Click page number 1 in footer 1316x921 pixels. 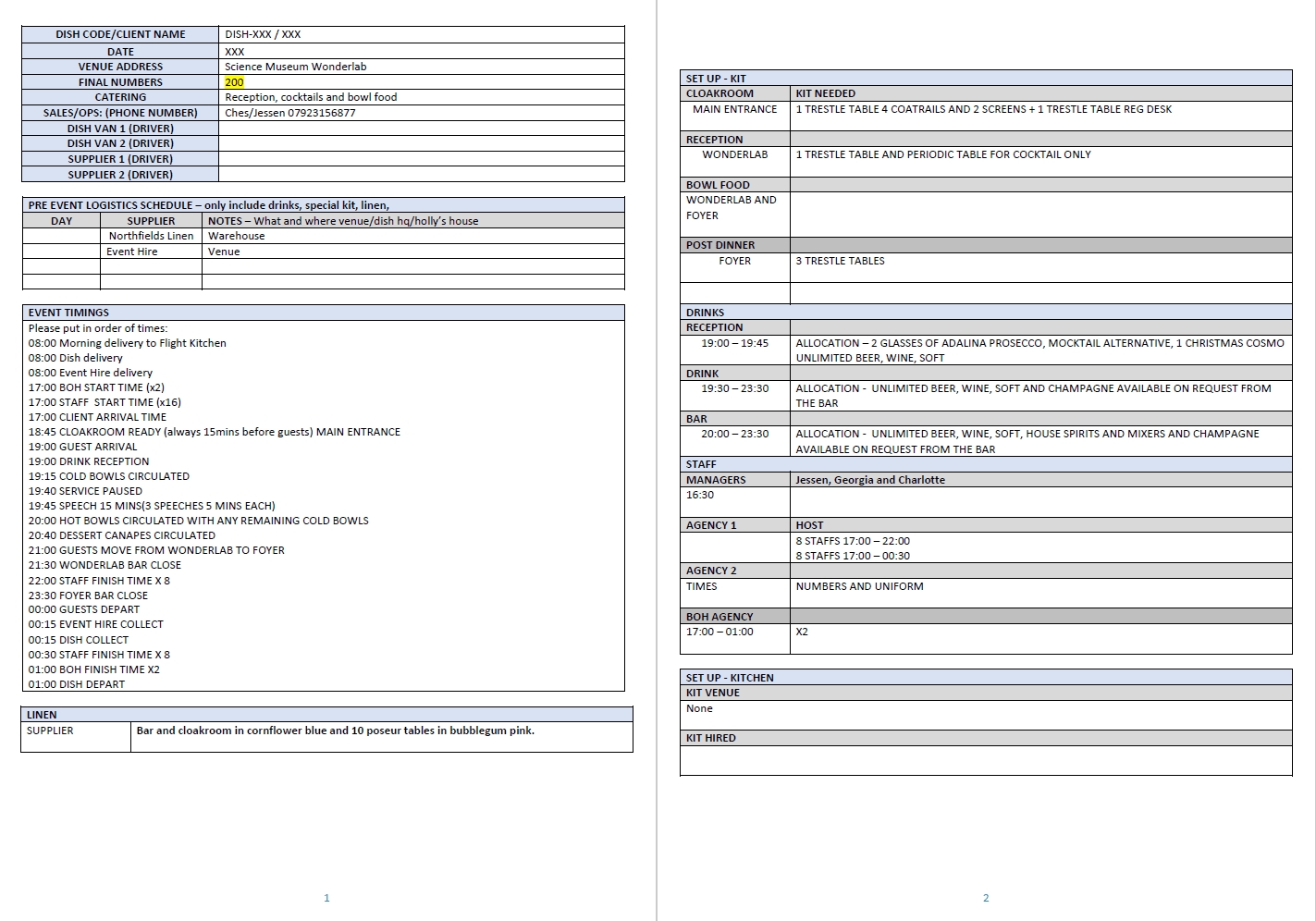tap(326, 898)
